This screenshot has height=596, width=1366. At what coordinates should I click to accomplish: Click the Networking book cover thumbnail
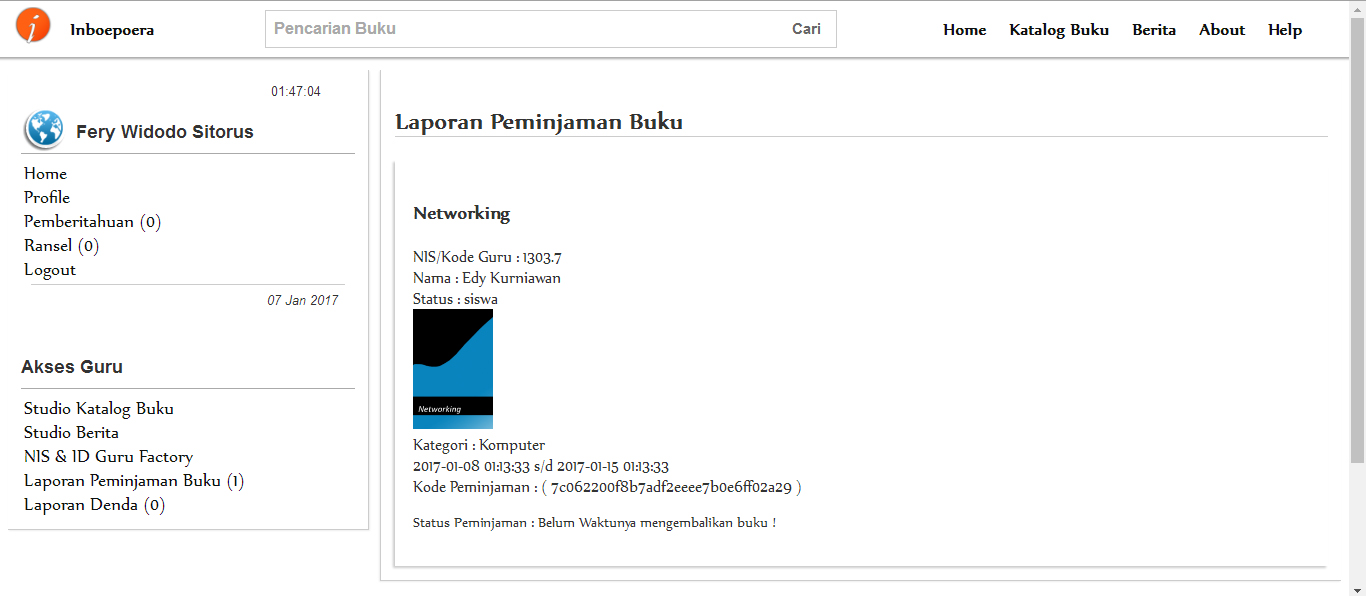[452, 368]
